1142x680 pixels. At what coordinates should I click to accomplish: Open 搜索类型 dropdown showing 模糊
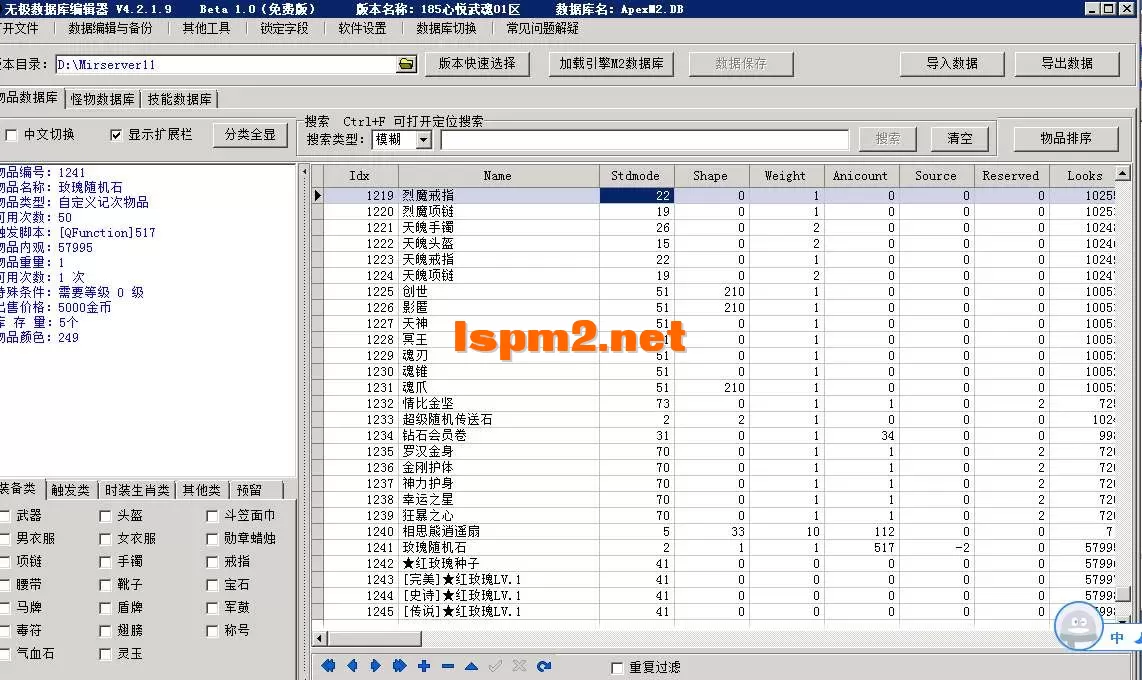click(424, 139)
